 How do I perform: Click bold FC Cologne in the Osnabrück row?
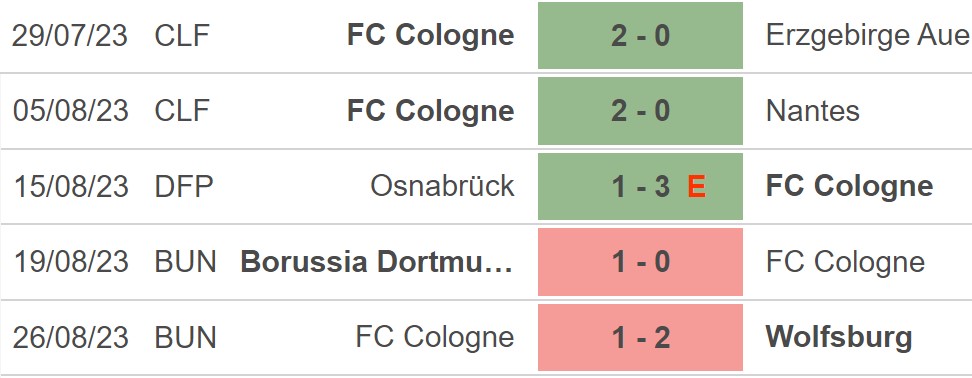click(x=849, y=187)
